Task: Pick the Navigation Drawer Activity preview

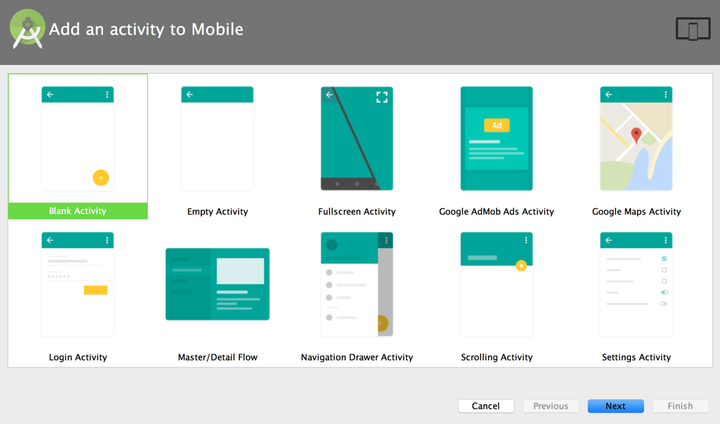Action: pyautogui.click(x=357, y=284)
